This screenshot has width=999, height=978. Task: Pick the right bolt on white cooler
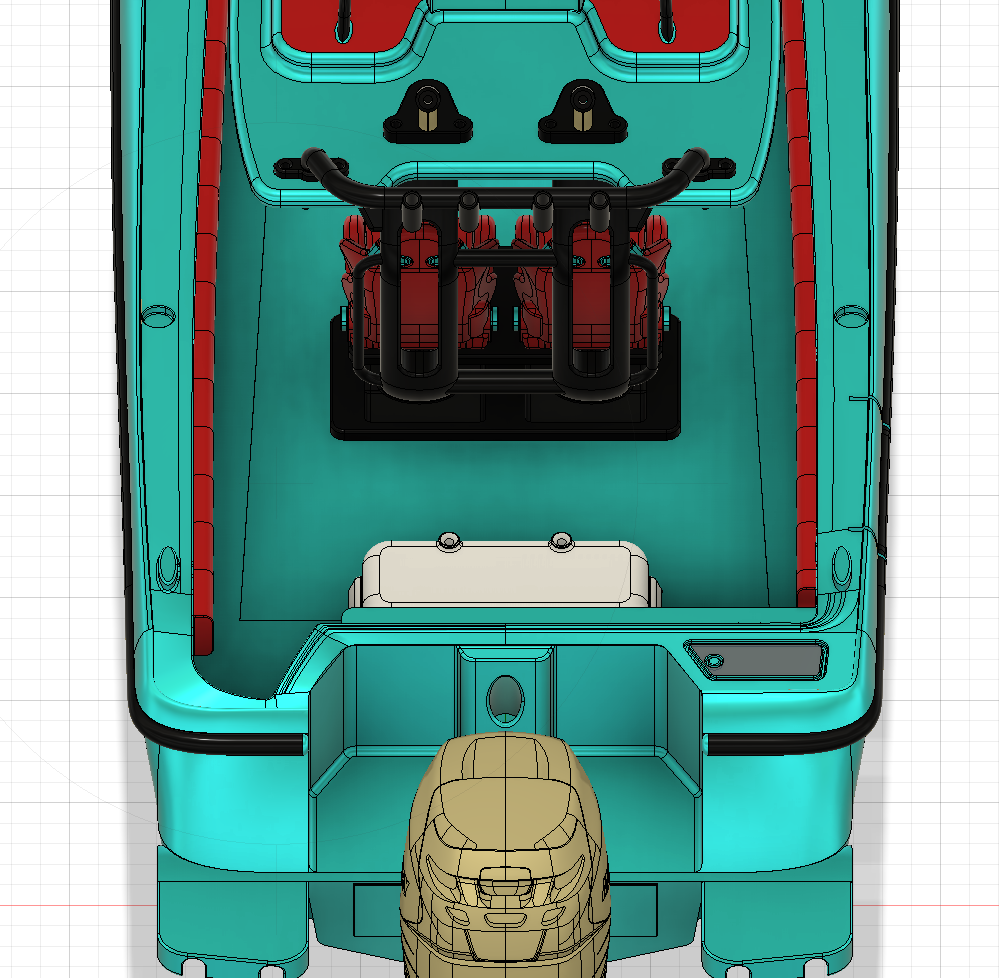click(x=561, y=542)
